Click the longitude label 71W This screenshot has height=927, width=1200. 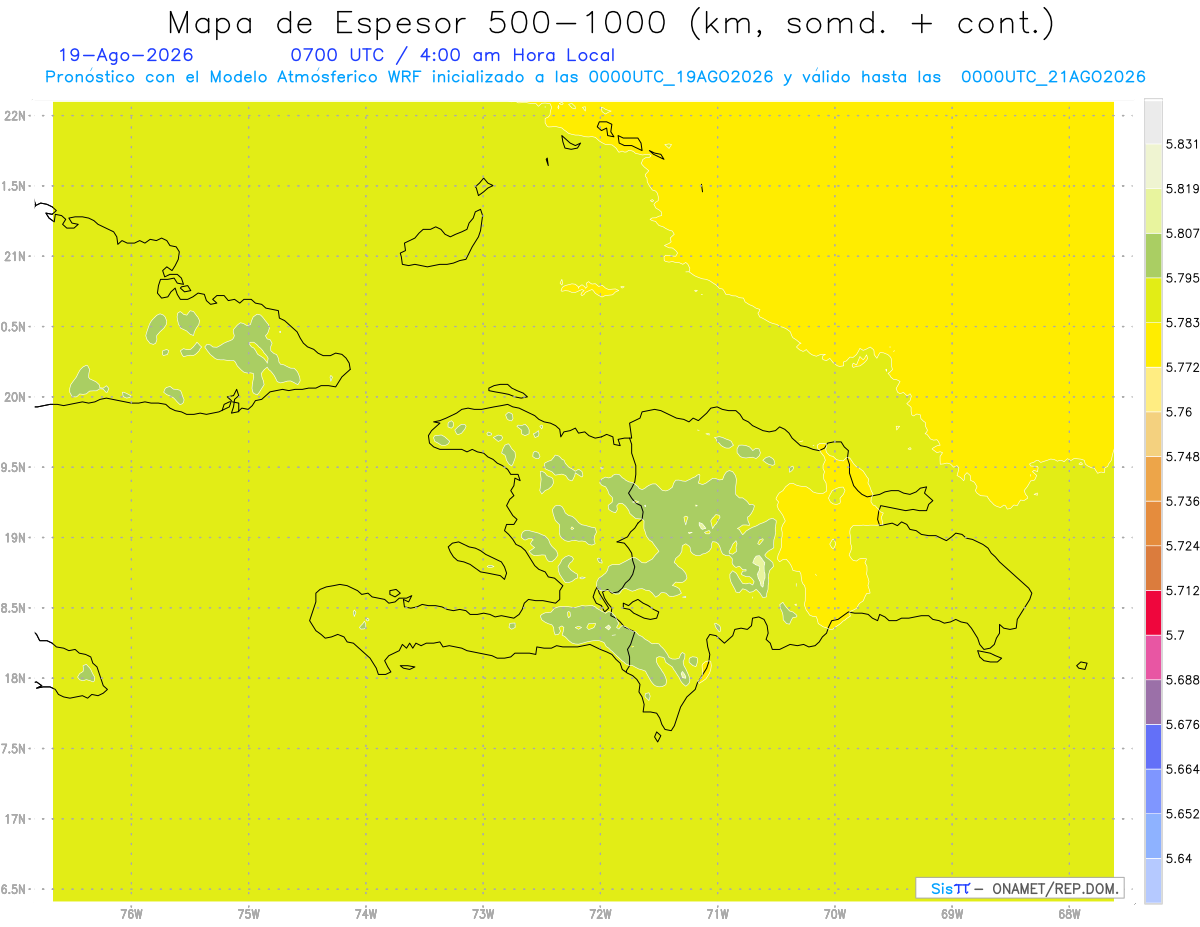[717, 914]
